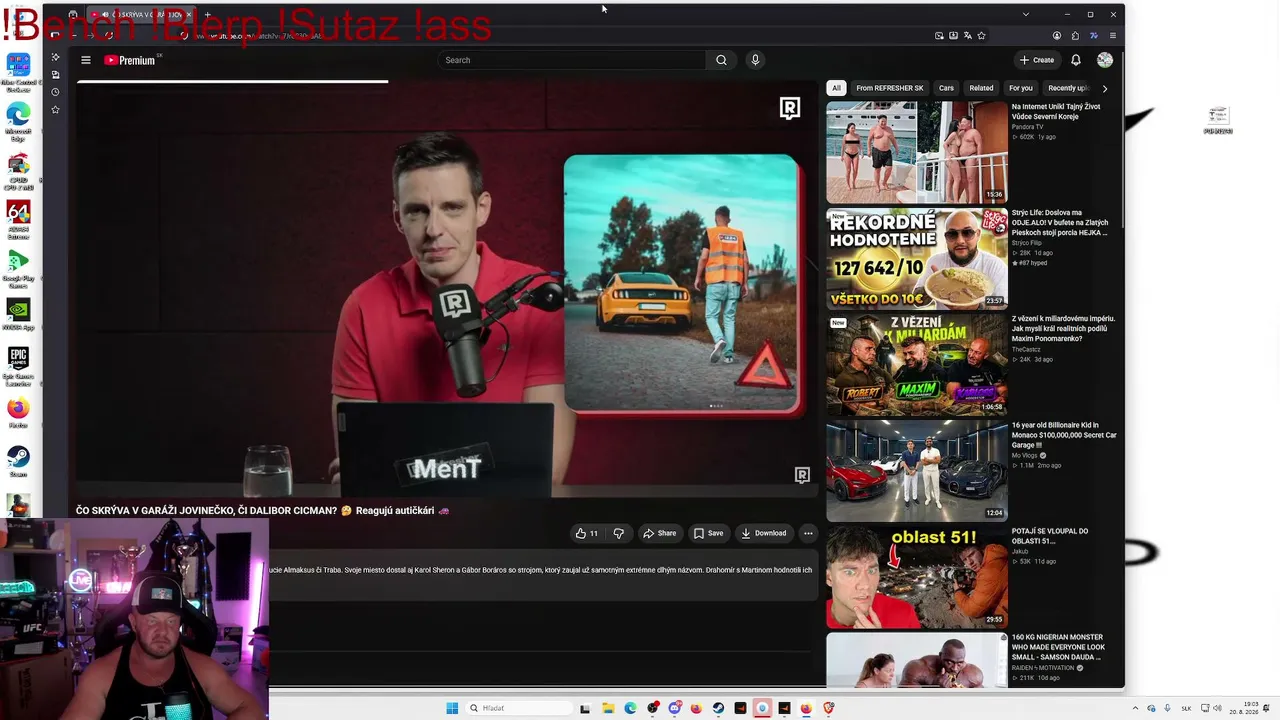
Task: Open Epic Games Launcher desktop shortcut
Action: point(18,365)
